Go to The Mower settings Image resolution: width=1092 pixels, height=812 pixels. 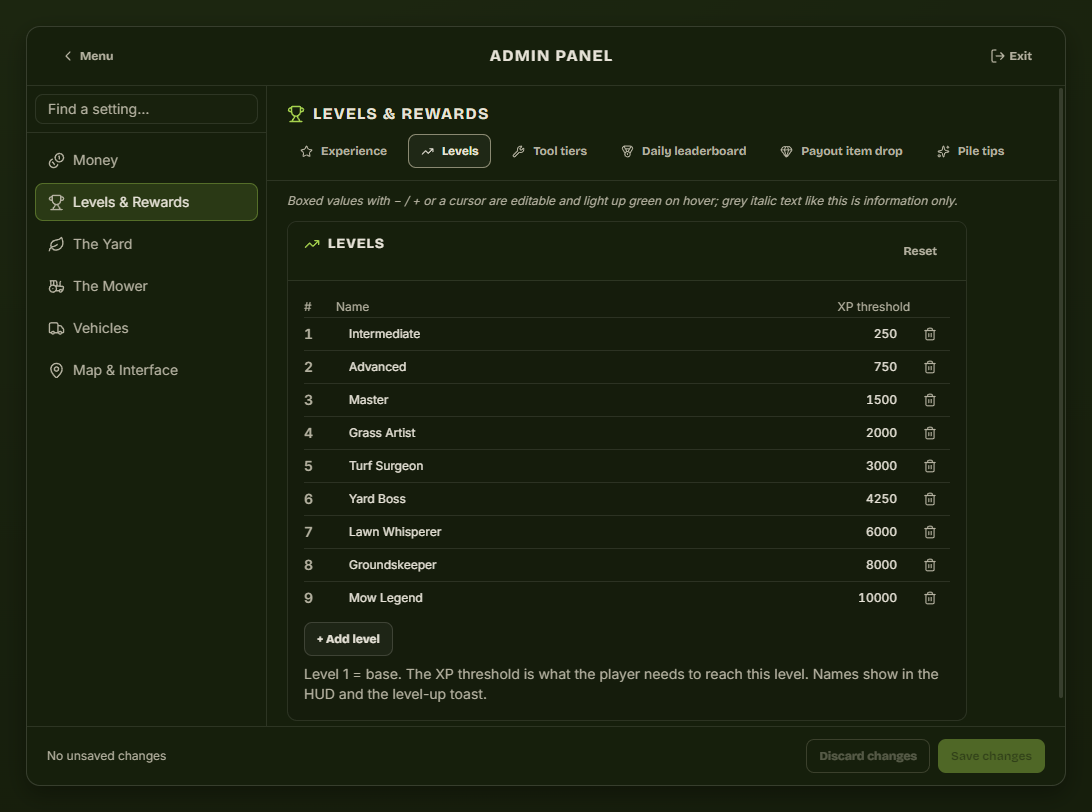[146, 286]
